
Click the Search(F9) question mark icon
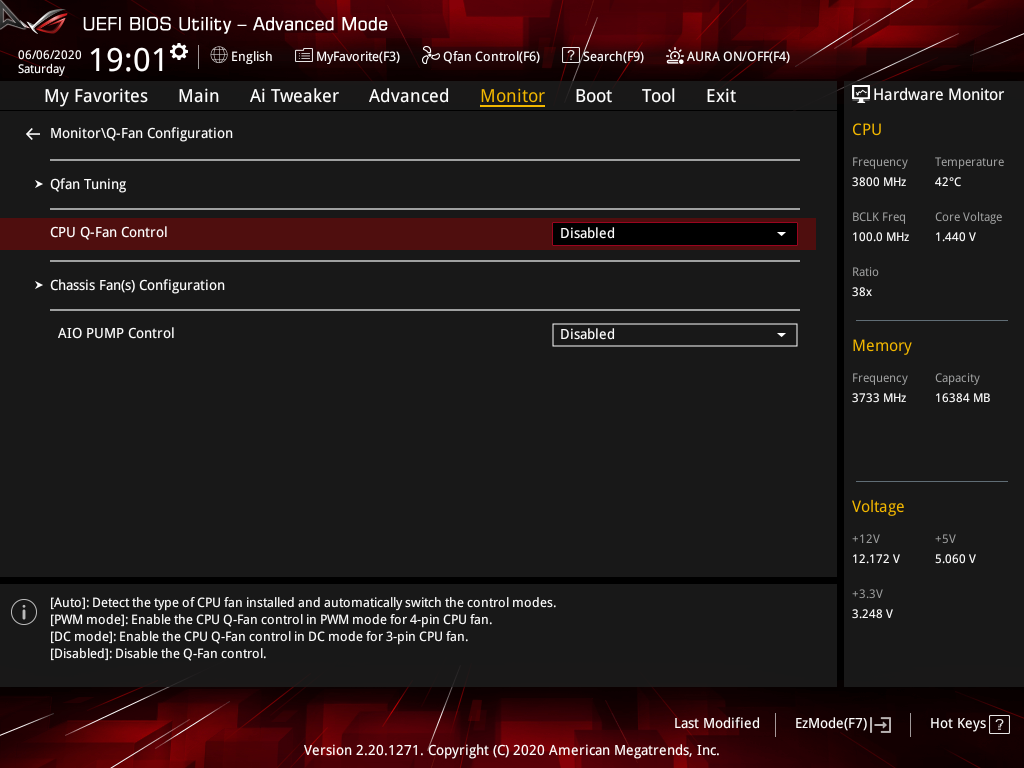570,56
